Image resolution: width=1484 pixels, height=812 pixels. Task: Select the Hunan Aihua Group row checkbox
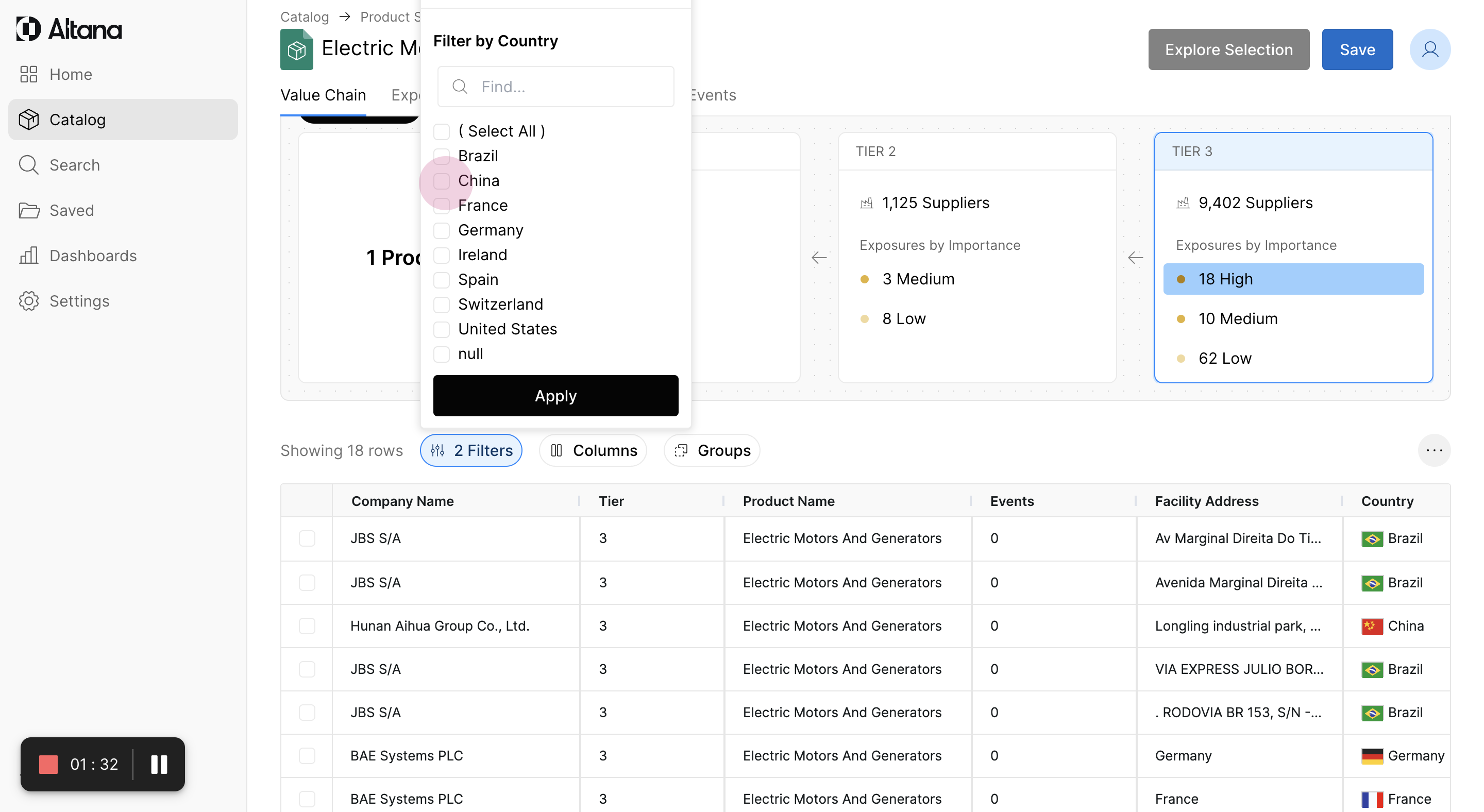(307, 626)
